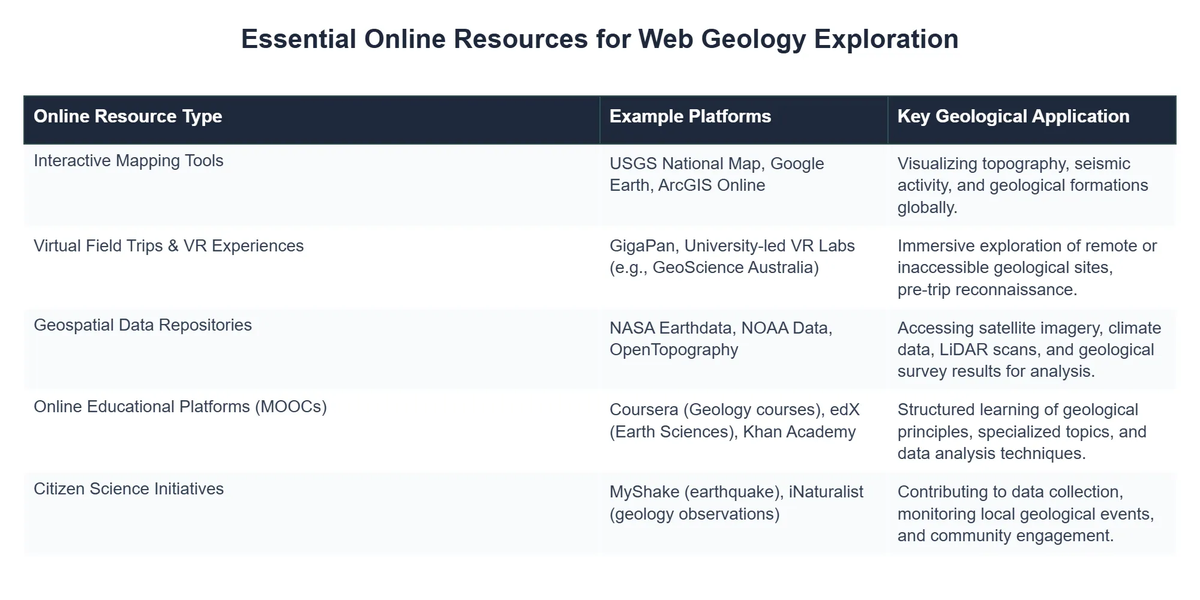Click the 'GigaPan, University-led VR Labs' cell

744,267
